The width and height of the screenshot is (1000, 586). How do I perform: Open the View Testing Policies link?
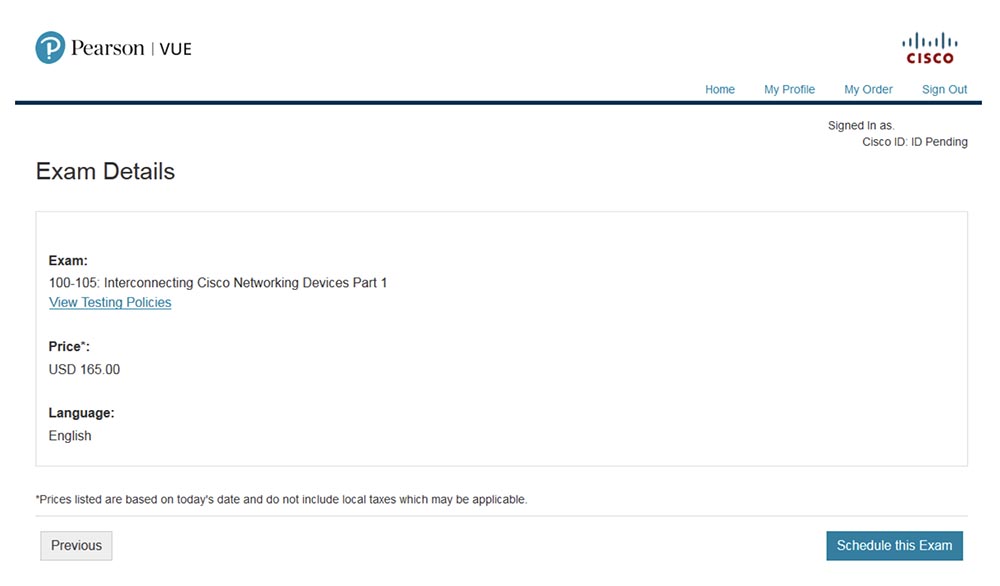coord(110,302)
